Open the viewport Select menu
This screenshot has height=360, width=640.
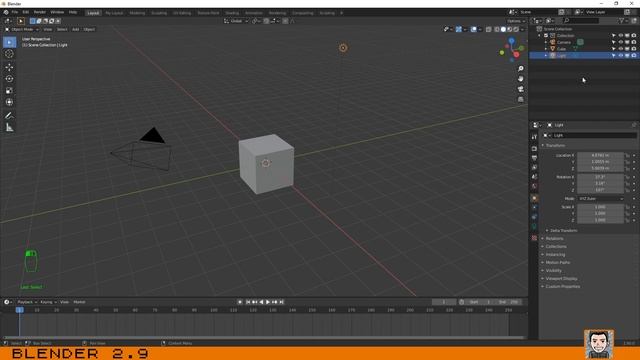[62, 29]
